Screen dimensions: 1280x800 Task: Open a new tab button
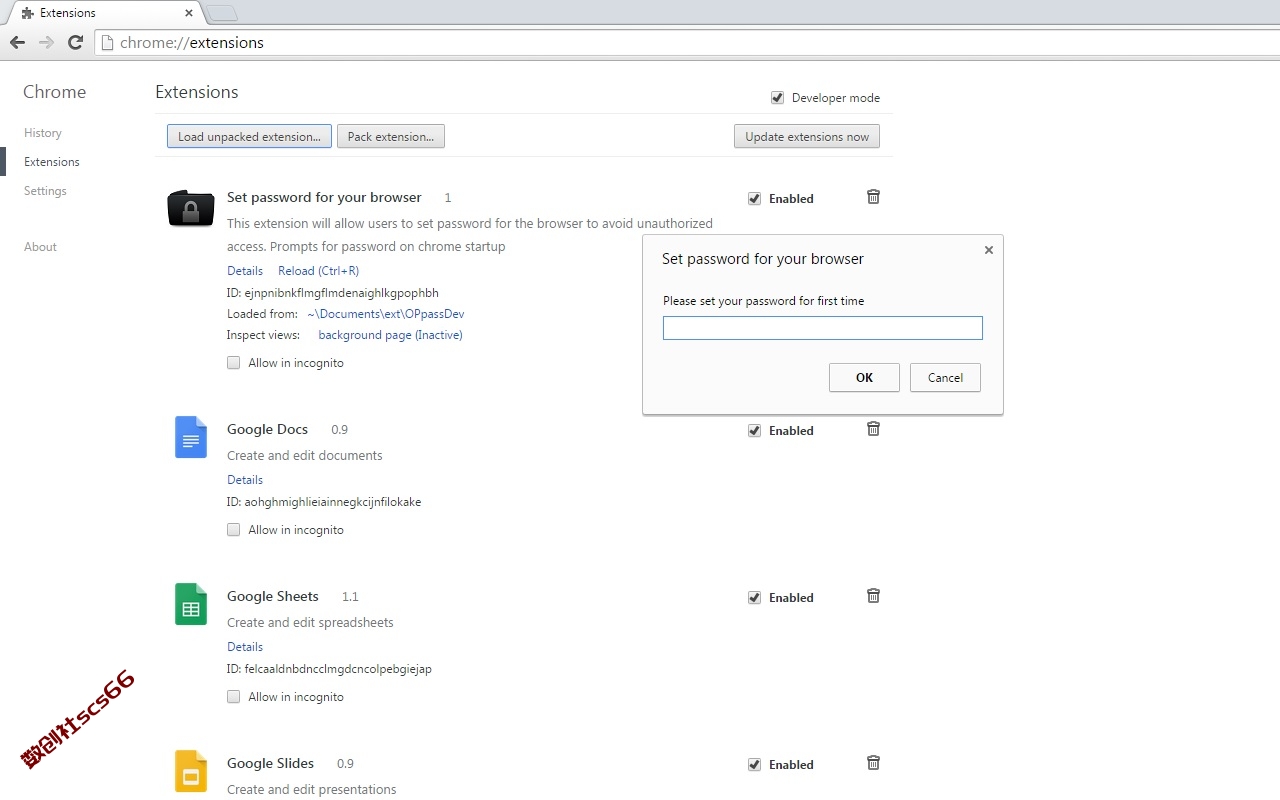222,13
